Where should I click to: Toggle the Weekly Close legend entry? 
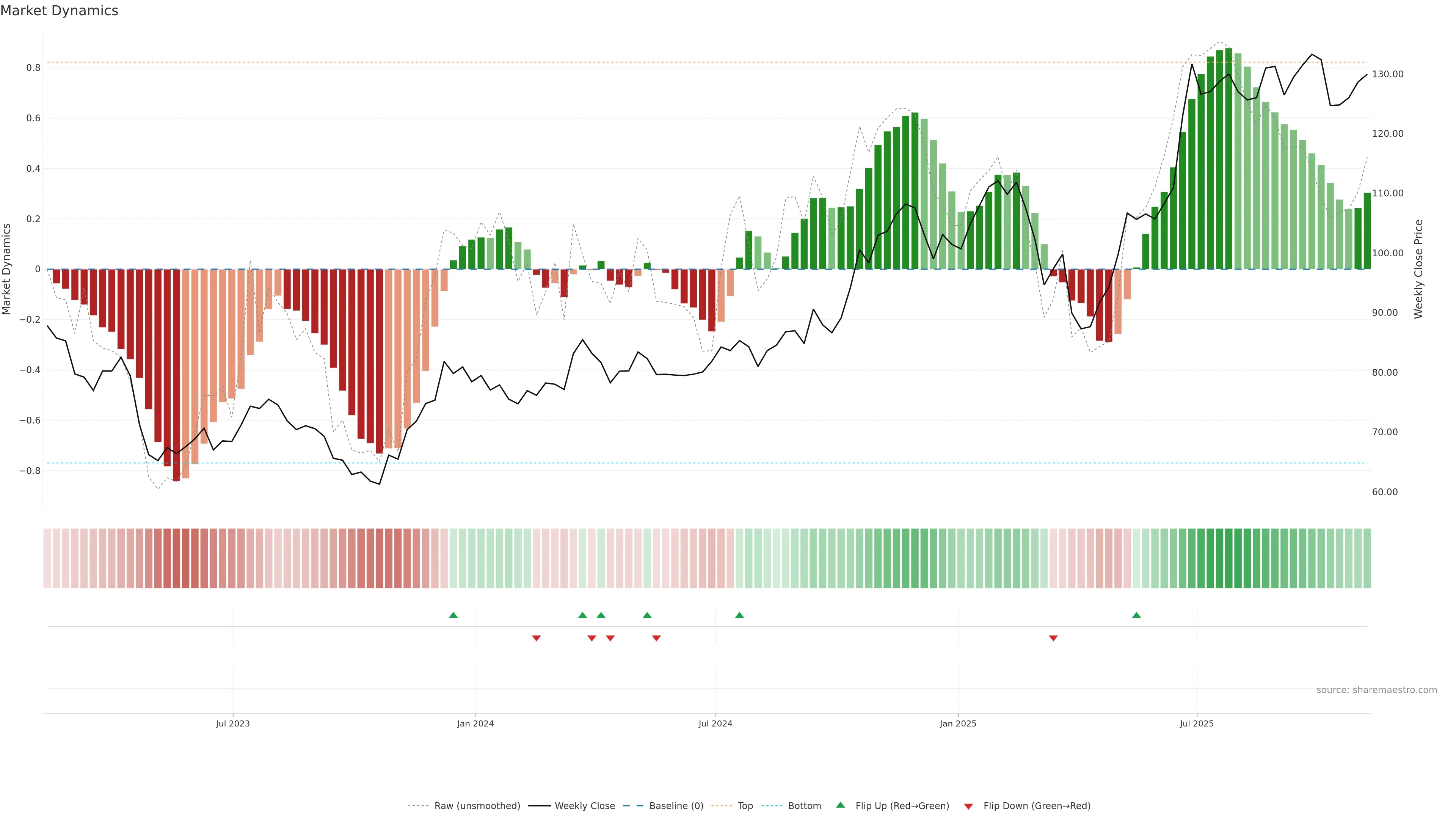[584, 806]
